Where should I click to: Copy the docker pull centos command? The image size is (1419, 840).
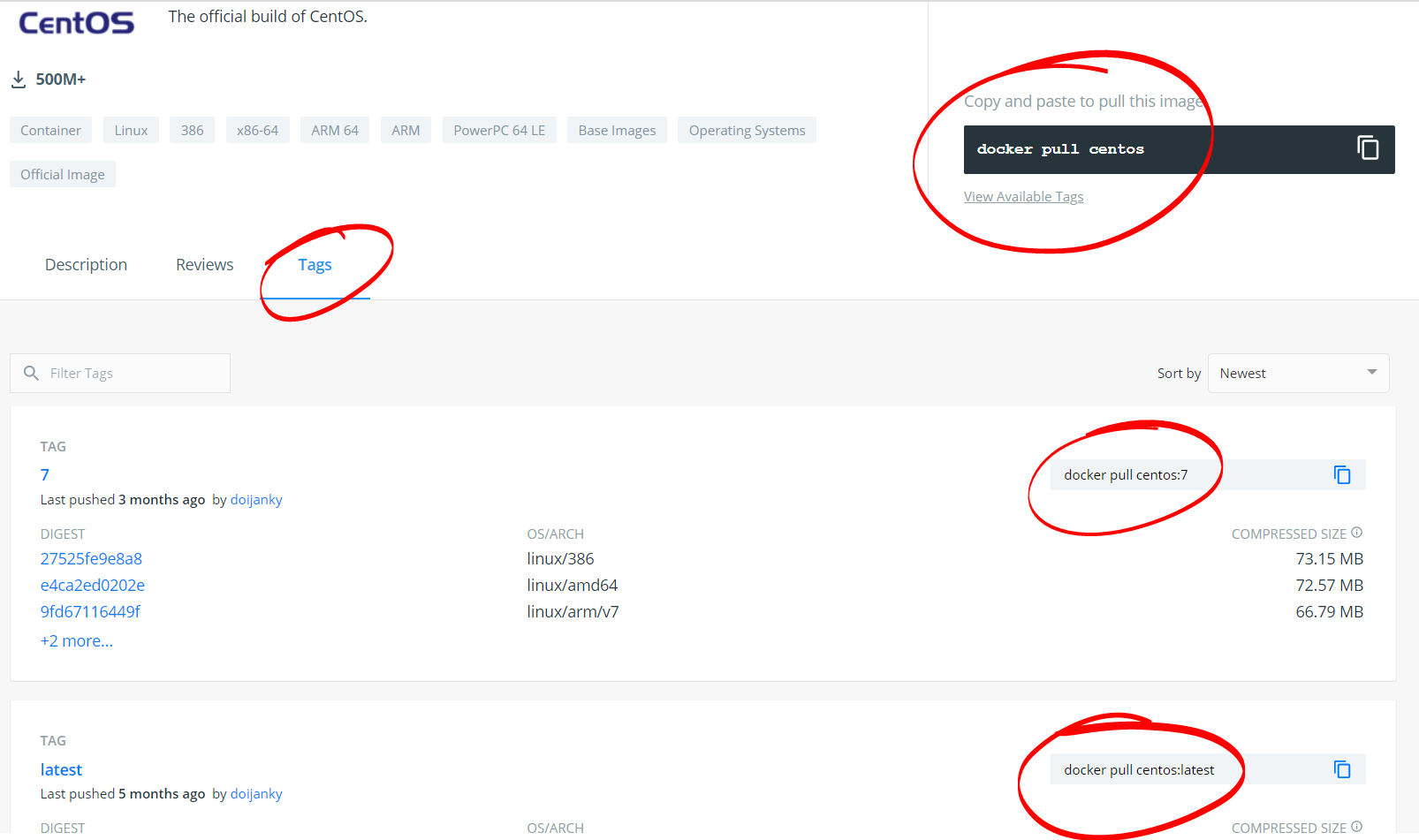coord(1367,148)
